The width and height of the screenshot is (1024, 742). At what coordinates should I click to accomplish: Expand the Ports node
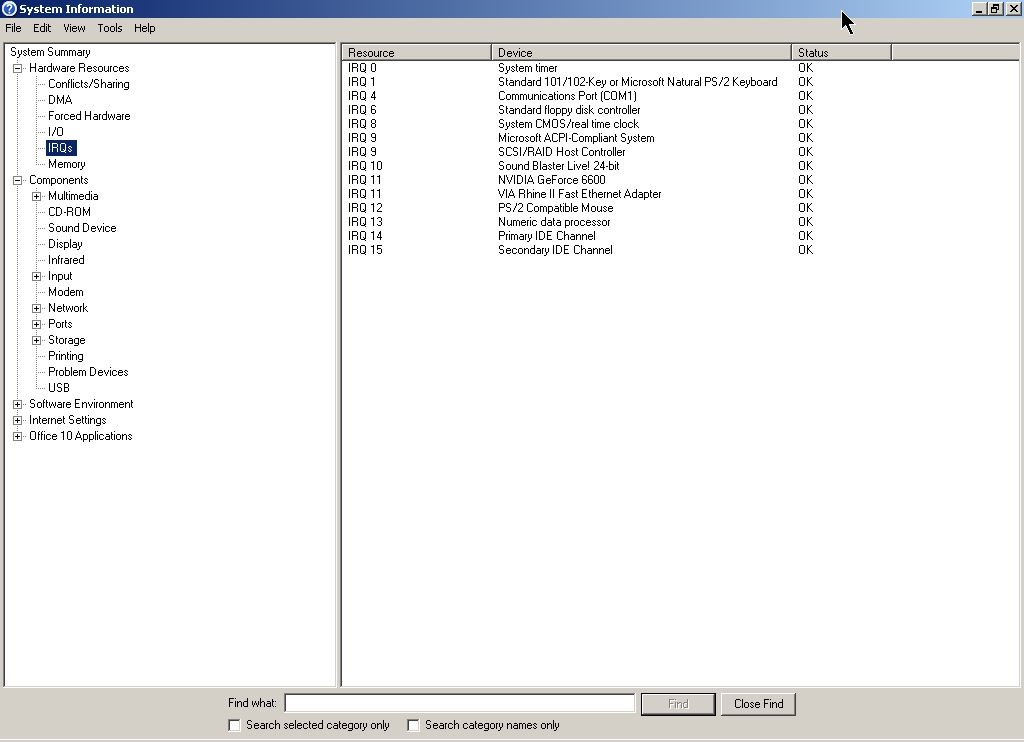tap(37, 324)
